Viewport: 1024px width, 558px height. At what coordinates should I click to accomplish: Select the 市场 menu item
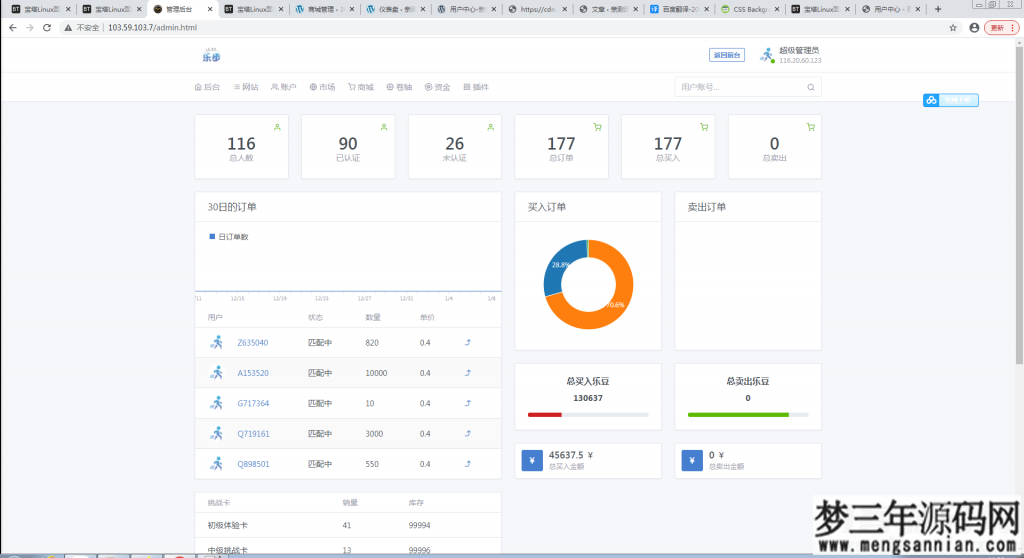coord(322,87)
